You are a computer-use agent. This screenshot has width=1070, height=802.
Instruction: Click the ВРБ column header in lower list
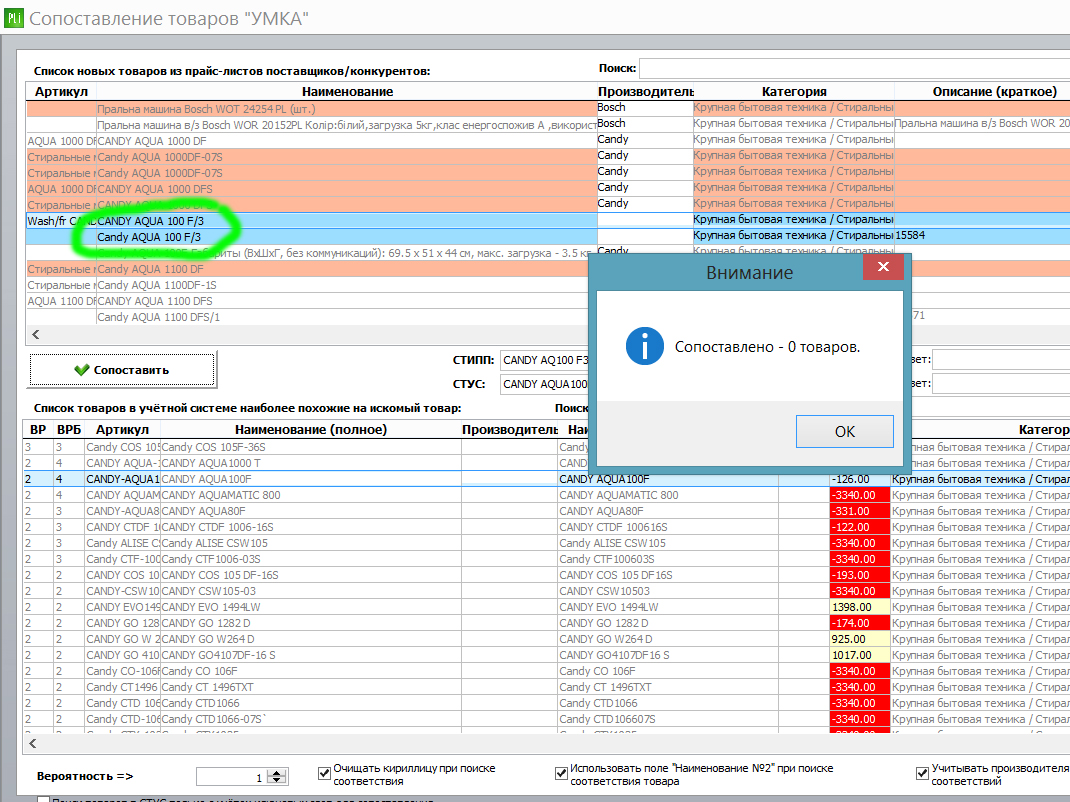click(69, 429)
